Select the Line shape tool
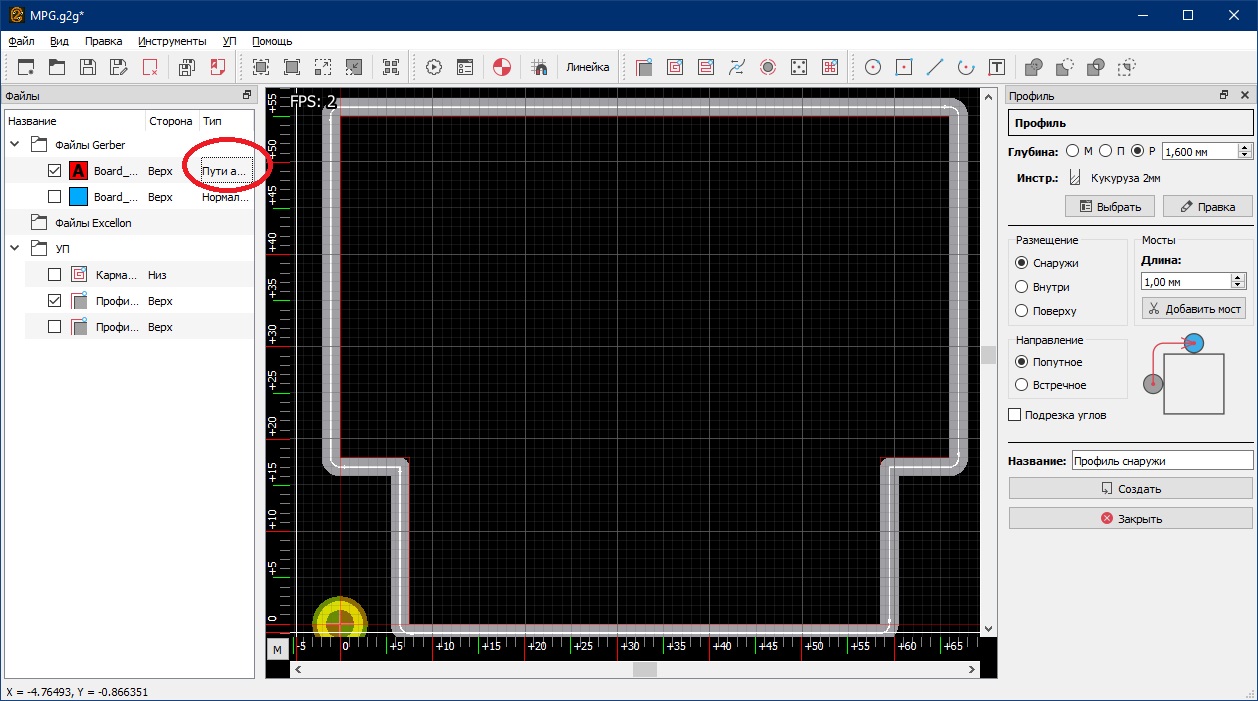This screenshot has width=1258, height=701. (x=935, y=67)
